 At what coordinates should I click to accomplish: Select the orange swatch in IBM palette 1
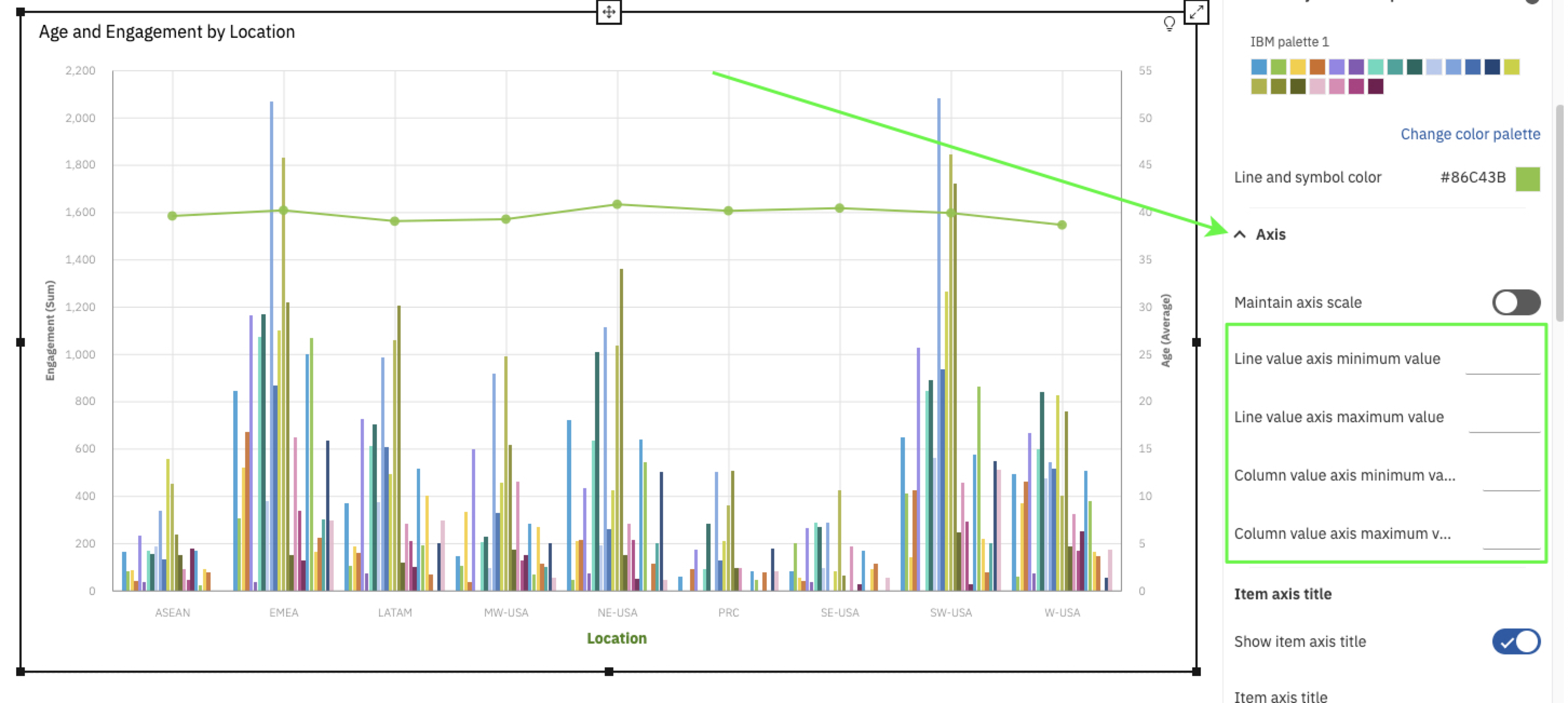pyautogui.click(x=1317, y=67)
